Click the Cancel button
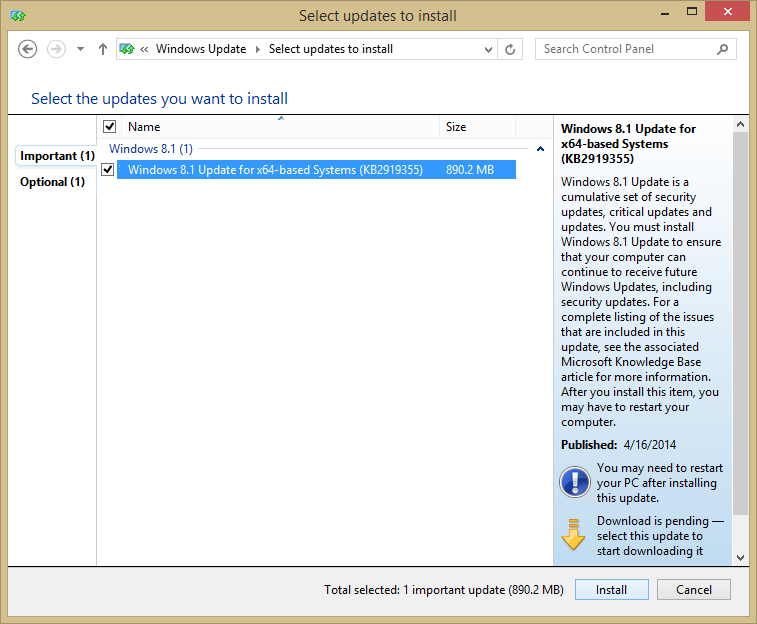This screenshot has height=624, width=757. point(693,590)
